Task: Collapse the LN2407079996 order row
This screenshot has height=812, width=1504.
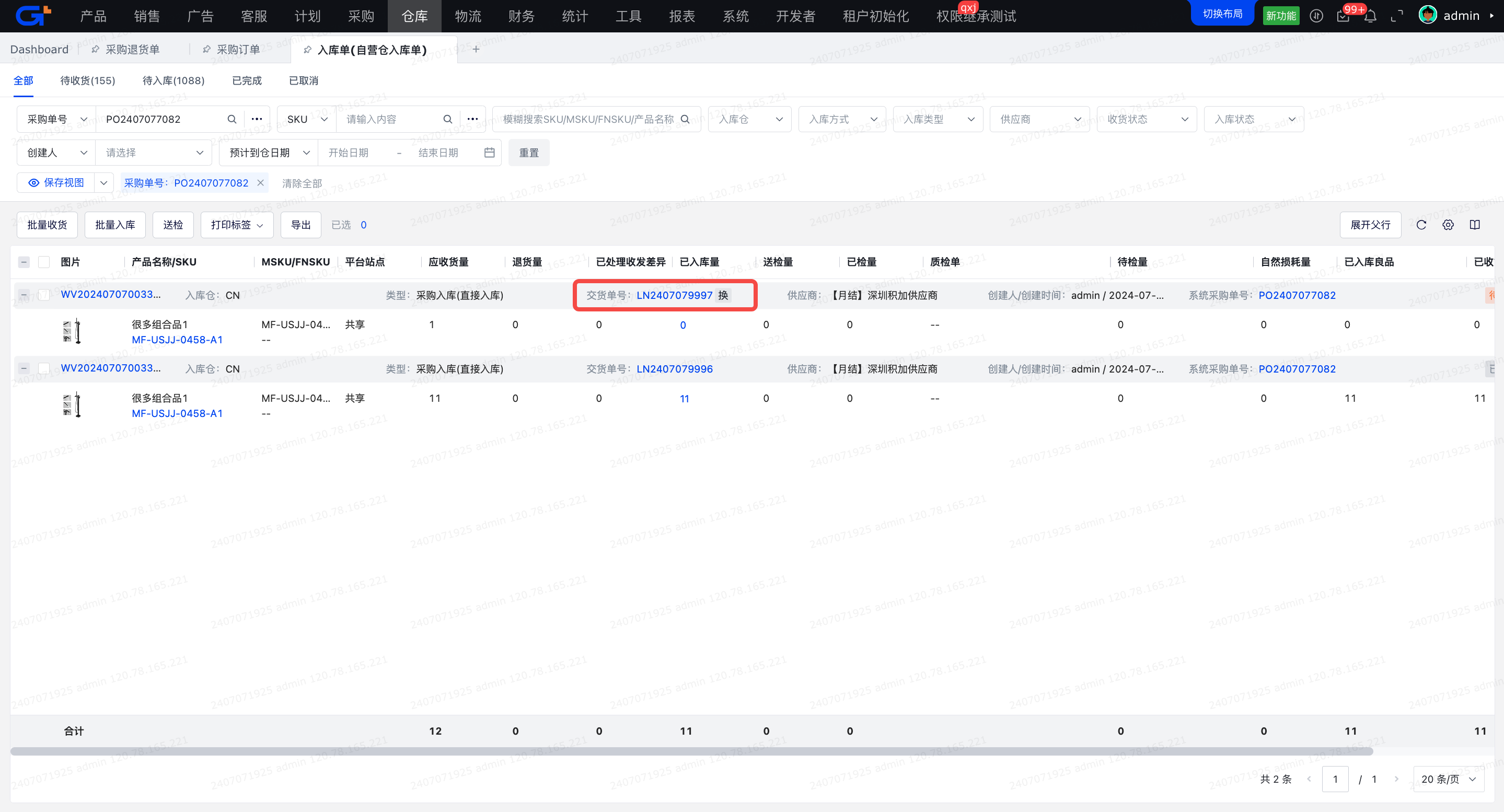Action: click(x=24, y=368)
